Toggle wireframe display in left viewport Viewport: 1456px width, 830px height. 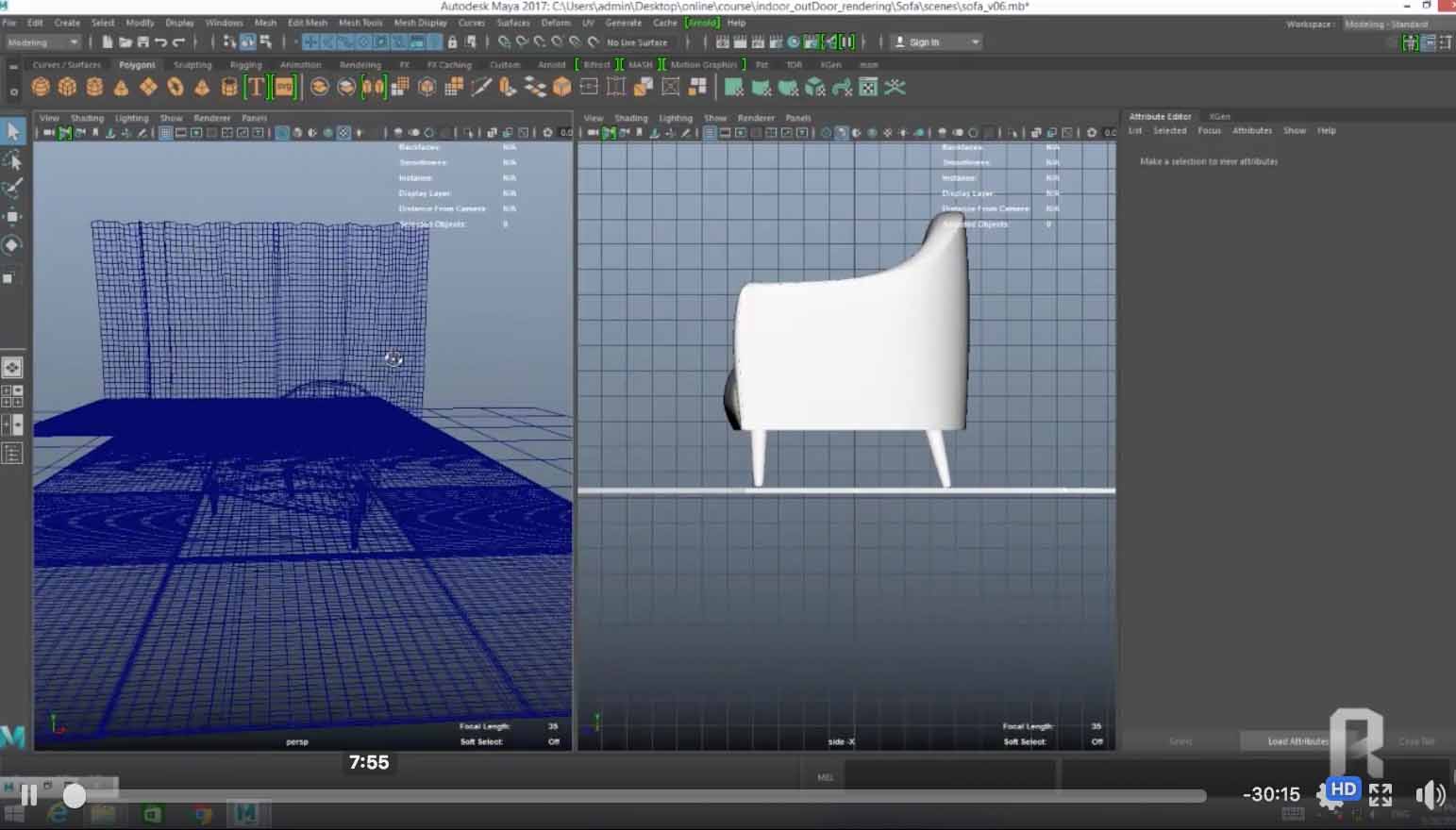click(282, 133)
